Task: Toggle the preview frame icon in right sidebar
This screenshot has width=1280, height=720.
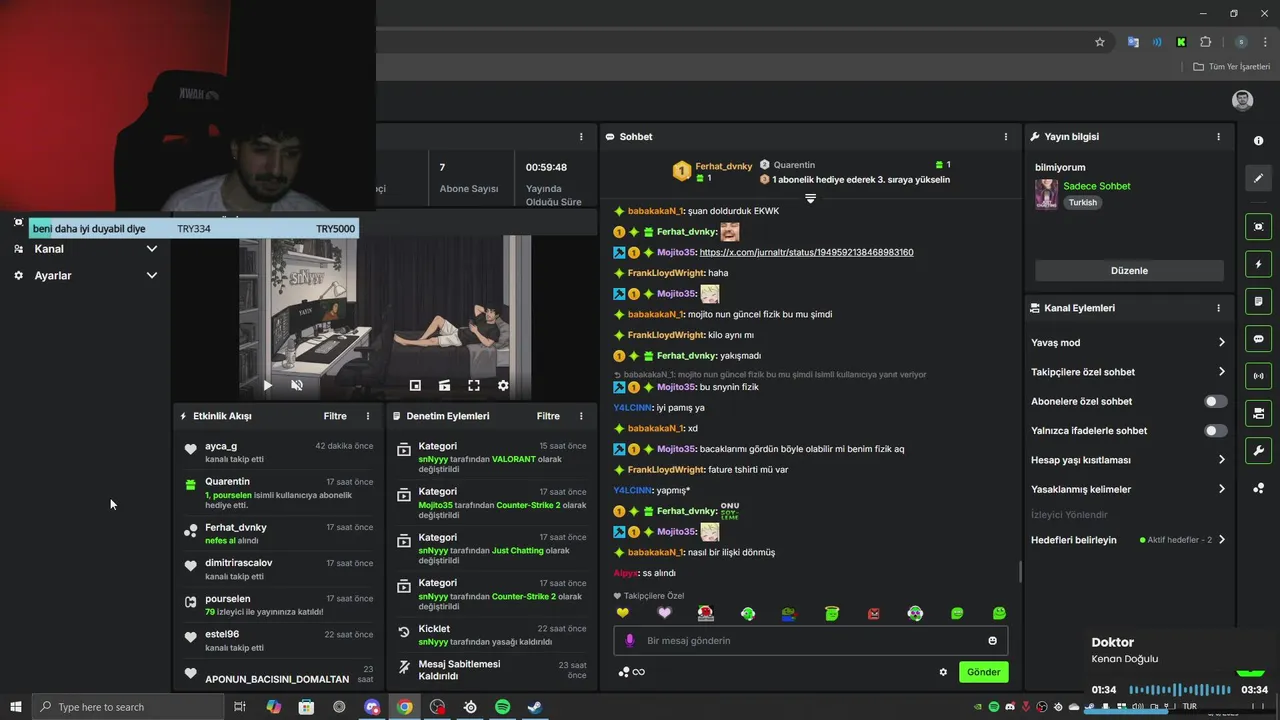Action: pyautogui.click(x=1258, y=227)
